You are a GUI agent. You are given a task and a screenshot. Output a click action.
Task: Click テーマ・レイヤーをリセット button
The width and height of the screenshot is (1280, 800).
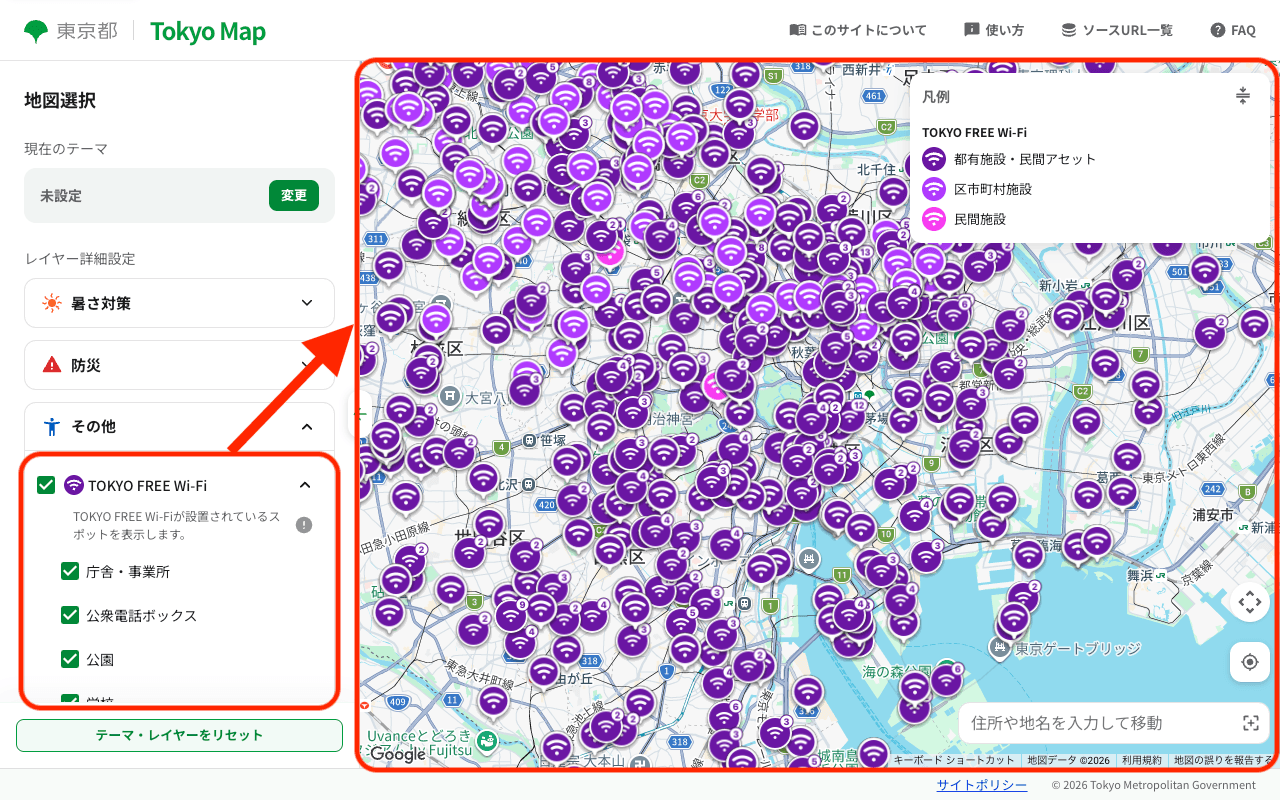pos(179,735)
